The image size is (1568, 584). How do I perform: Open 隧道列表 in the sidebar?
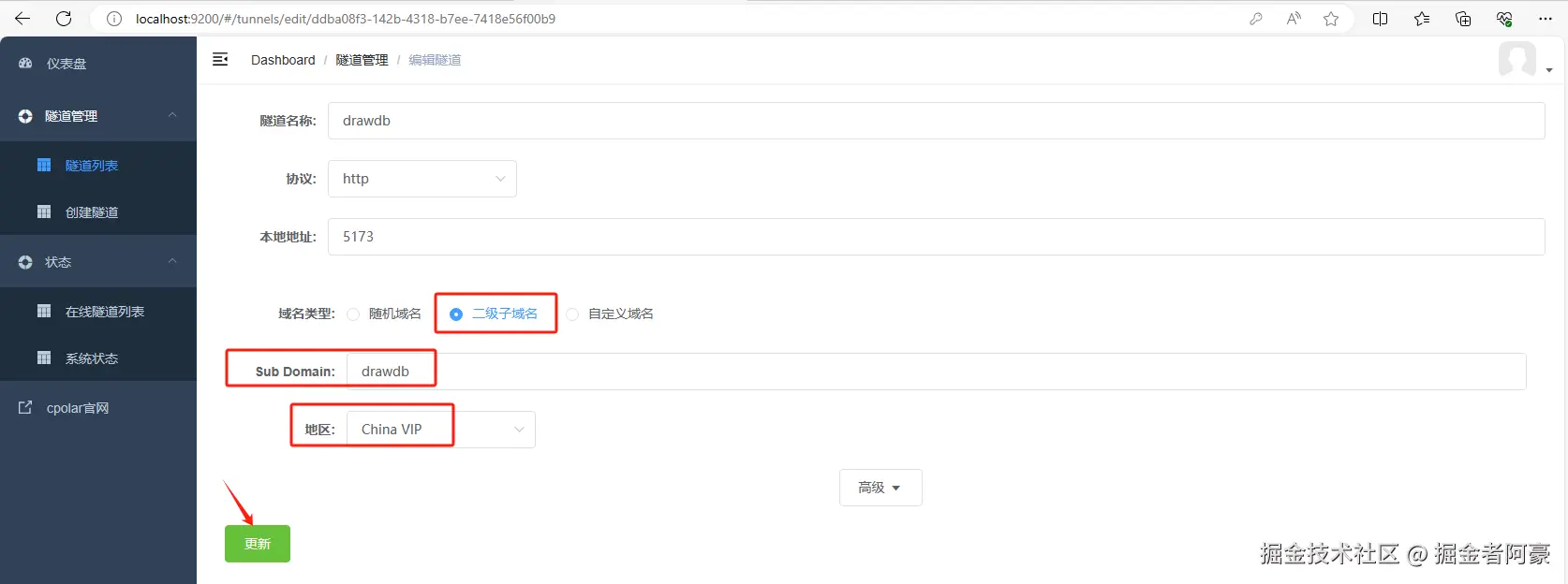click(x=92, y=166)
